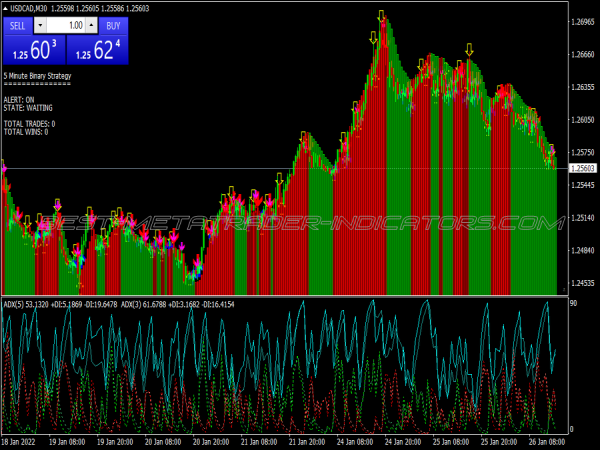Click the 1.24840 price axis label
The height and width of the screenshot is (450, 600).
click(x=583, y=251)
